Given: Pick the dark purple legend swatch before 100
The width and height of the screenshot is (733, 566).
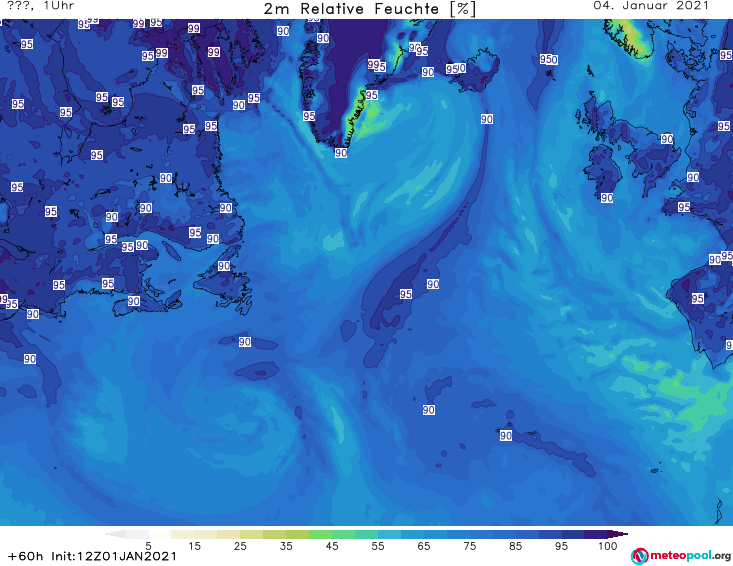Looking at the screenshot, I should 596,534.
